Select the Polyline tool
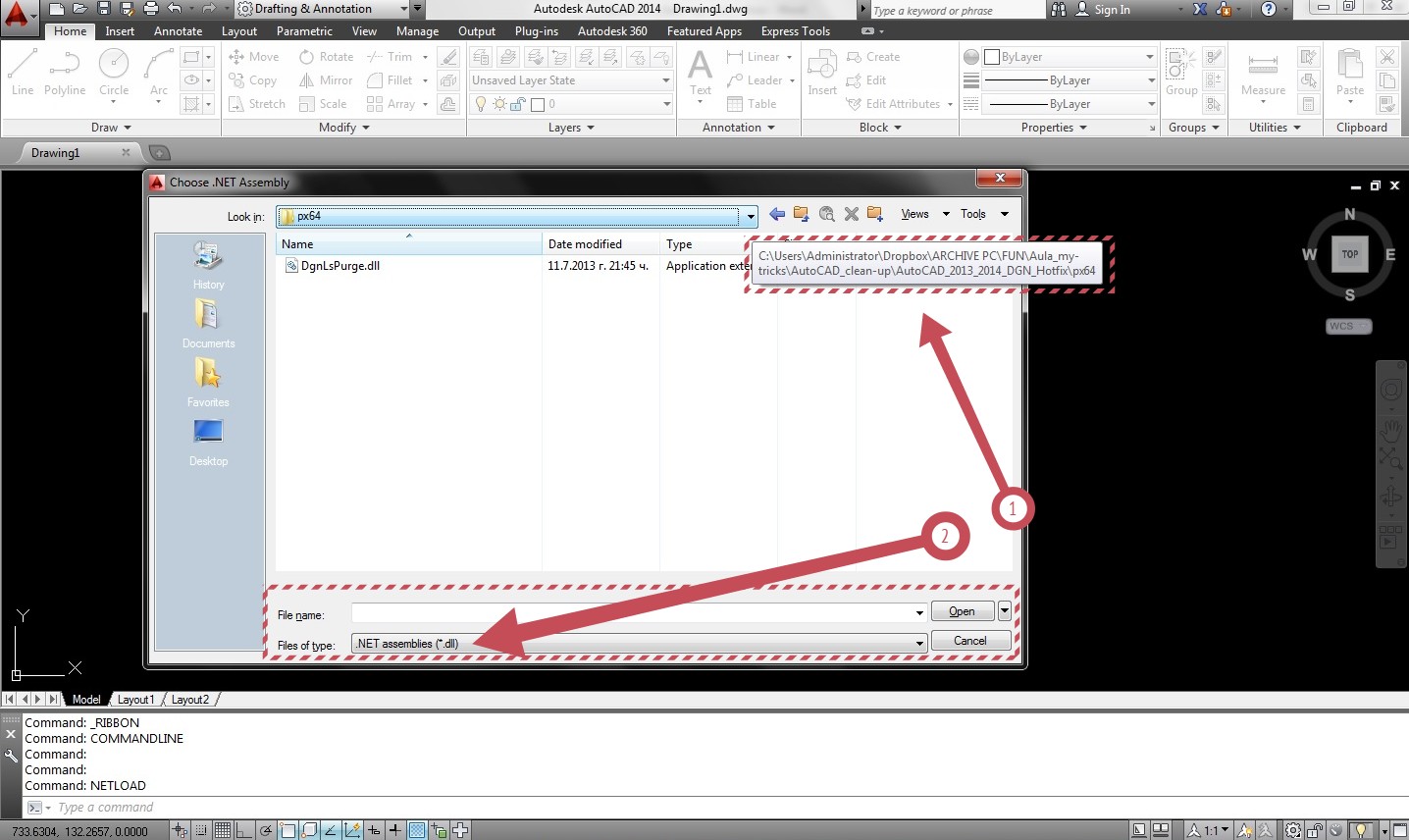This screenshot has height=840, width=1409. pos(65,74)
